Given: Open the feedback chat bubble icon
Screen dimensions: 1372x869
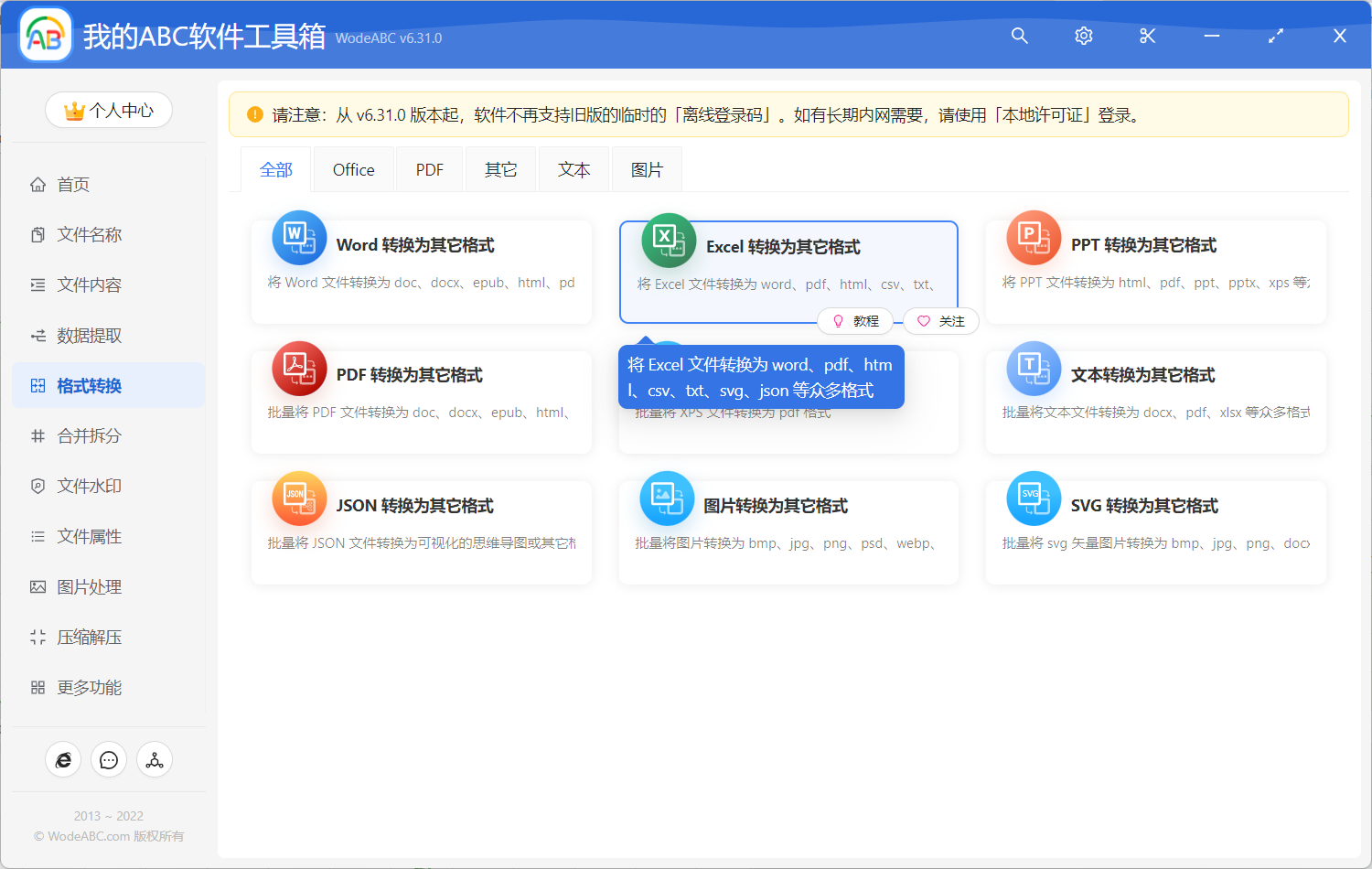Looking at the screenshot, I should [x=109, y=759].
